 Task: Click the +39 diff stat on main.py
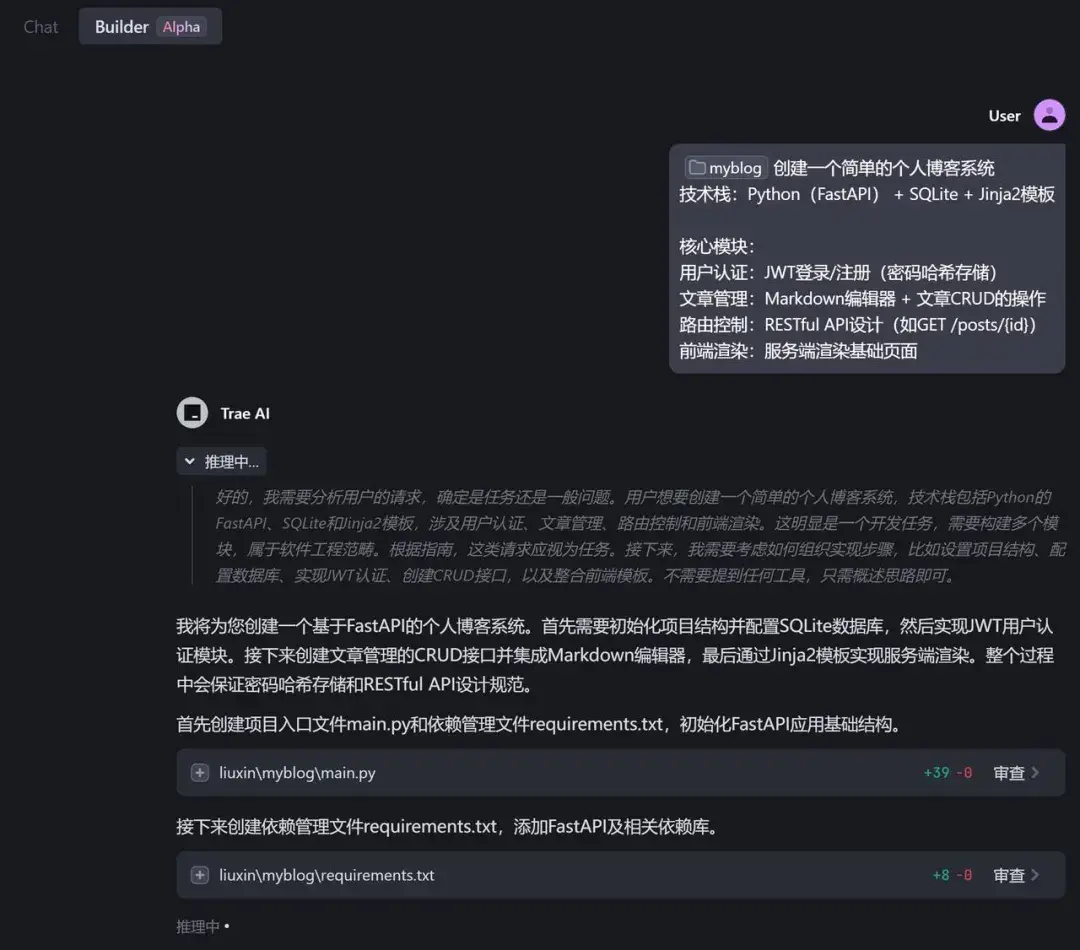(938, 772)
